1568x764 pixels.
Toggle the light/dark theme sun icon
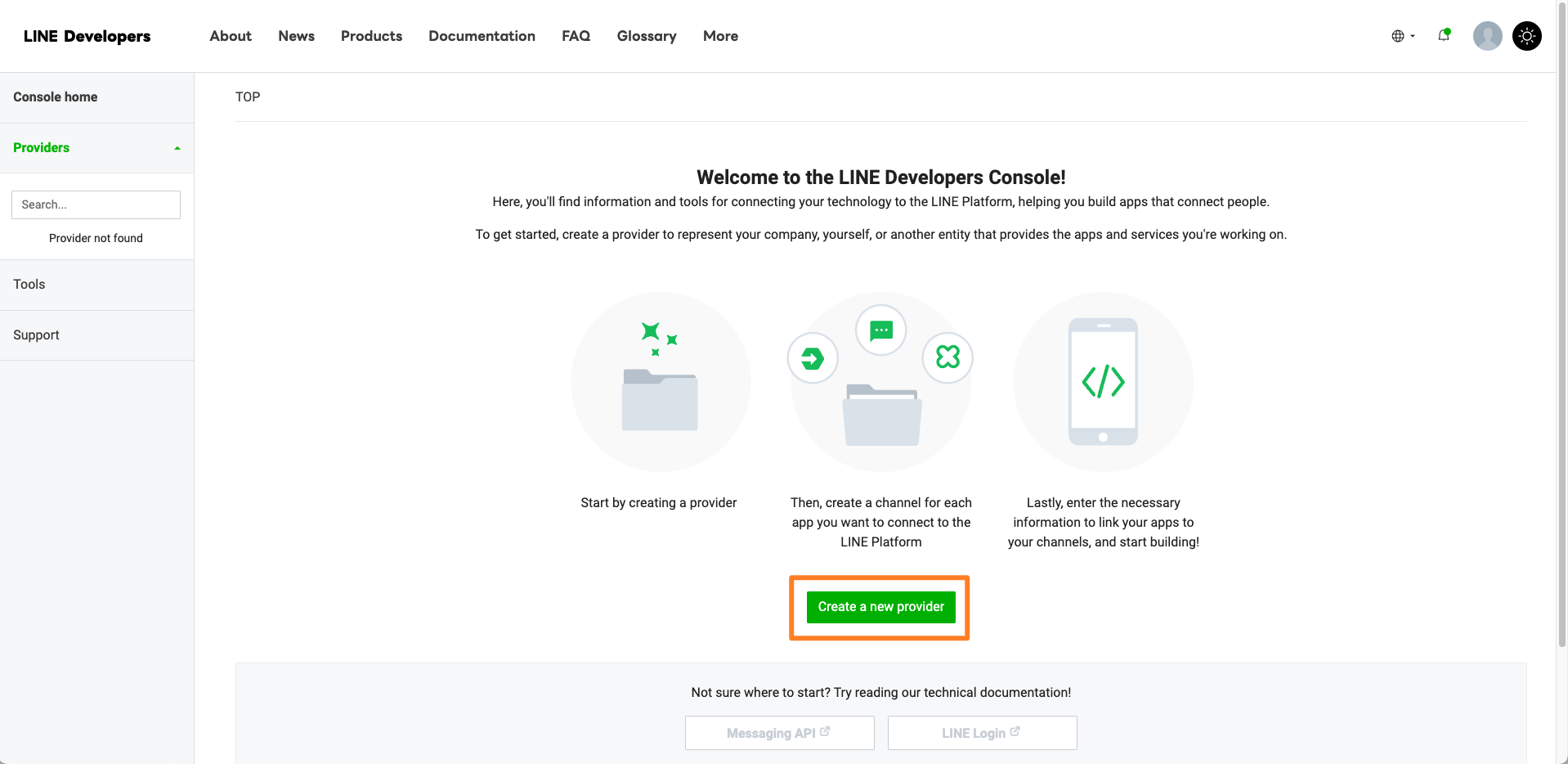(x=1526, y=36)
